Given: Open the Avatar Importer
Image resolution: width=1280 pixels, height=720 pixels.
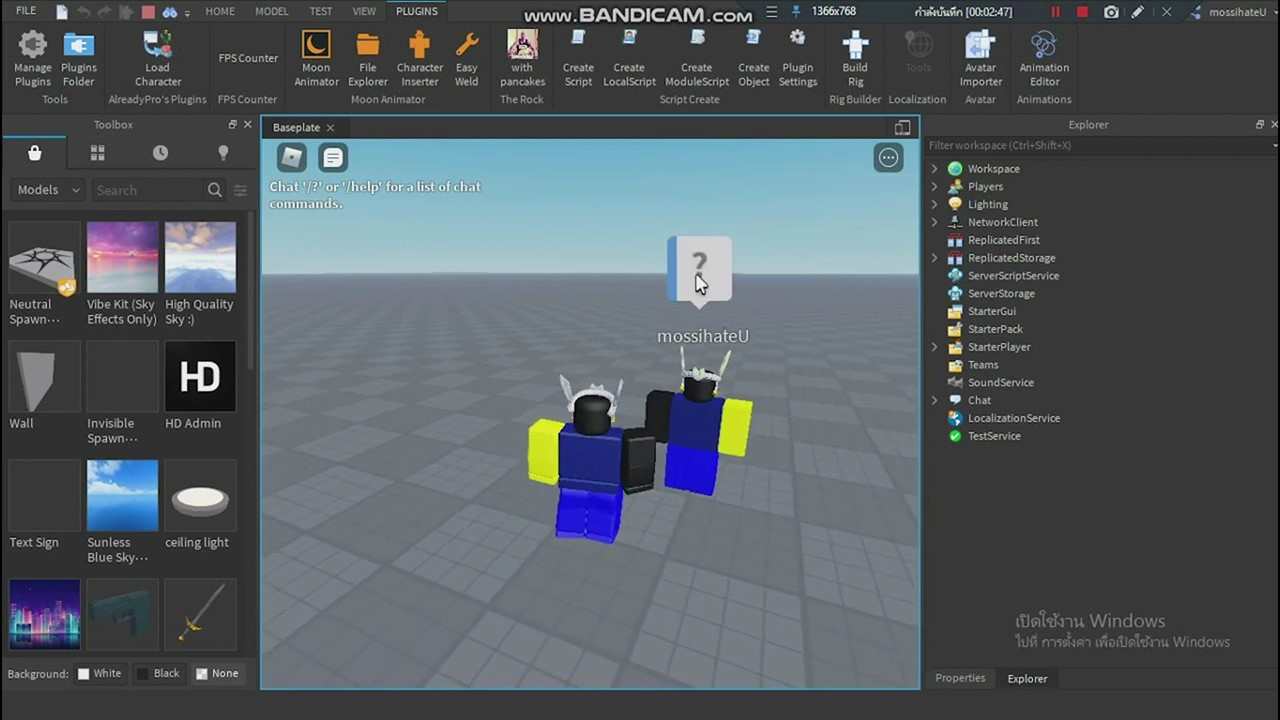Looking at the screenshot, I should [x=981, y=58].
